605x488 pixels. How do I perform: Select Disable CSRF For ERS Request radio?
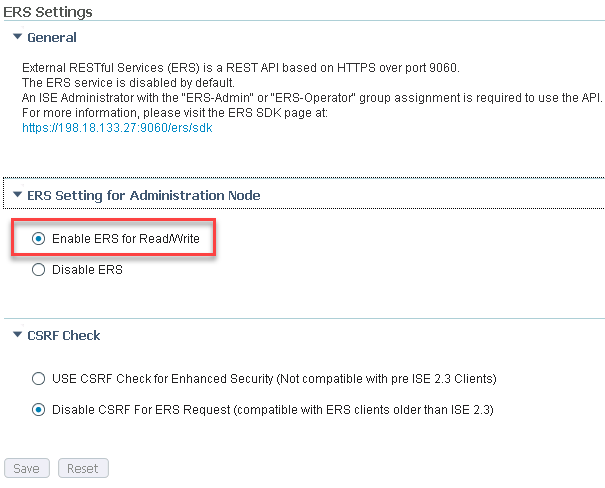[39, 409]
